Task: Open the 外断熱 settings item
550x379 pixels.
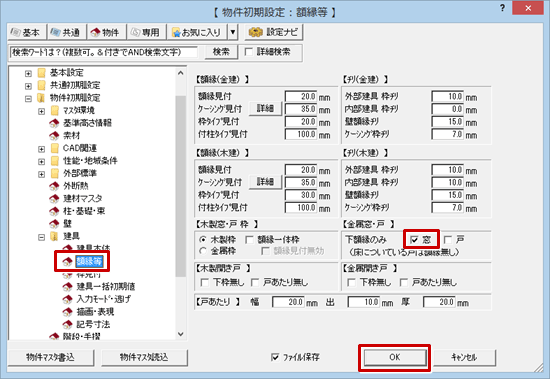Action: coord(75,186)
